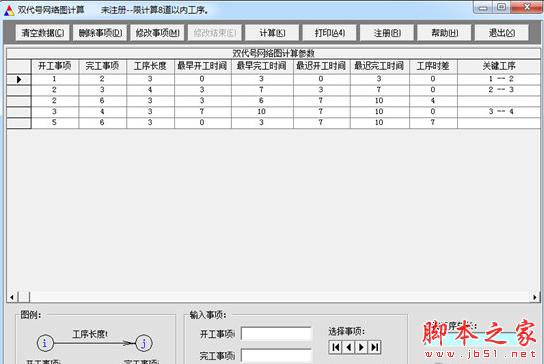Click the 清空数据(C) button
544x364 pixels.
point(43,33)
